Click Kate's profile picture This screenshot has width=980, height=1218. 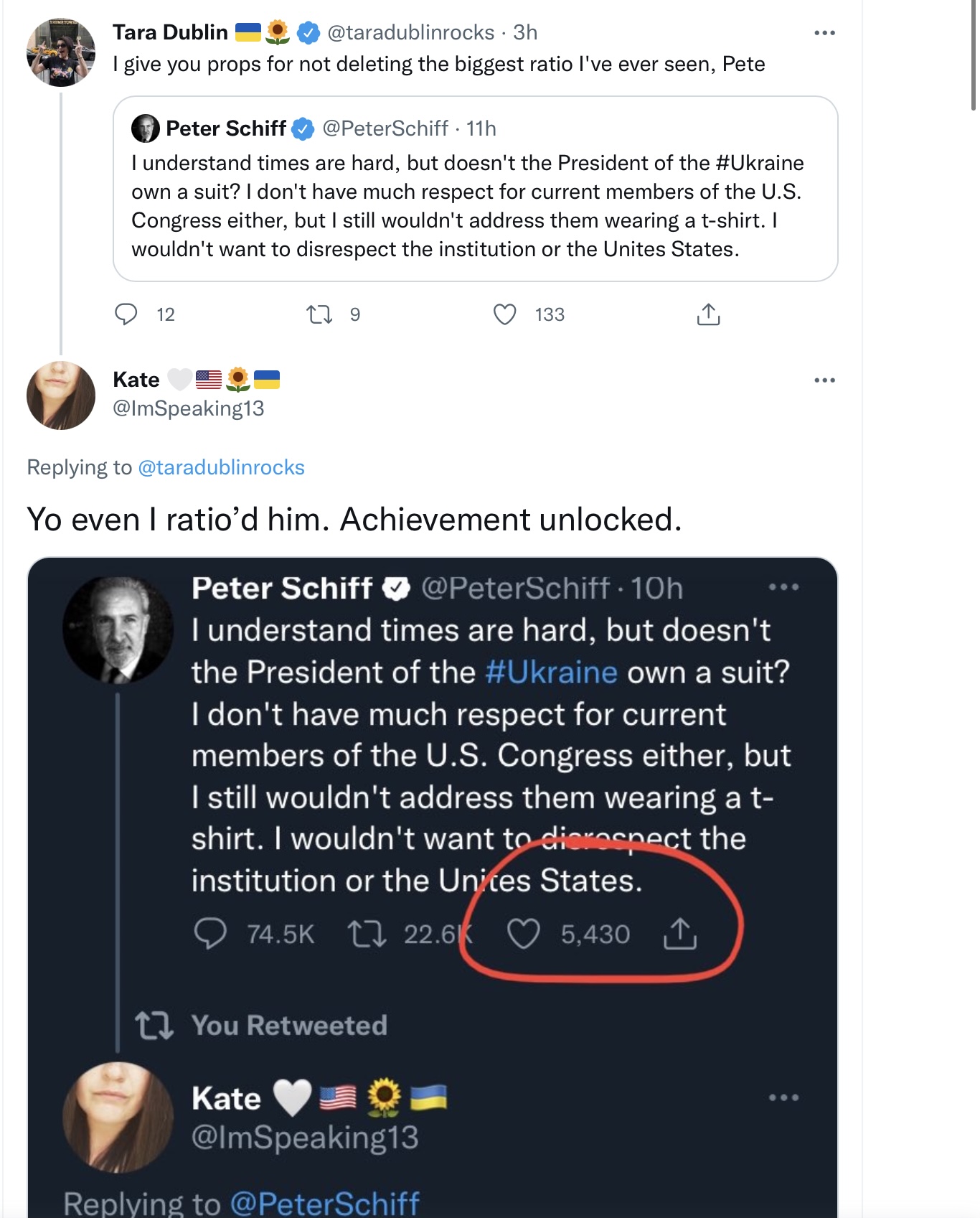pos(61,395)
